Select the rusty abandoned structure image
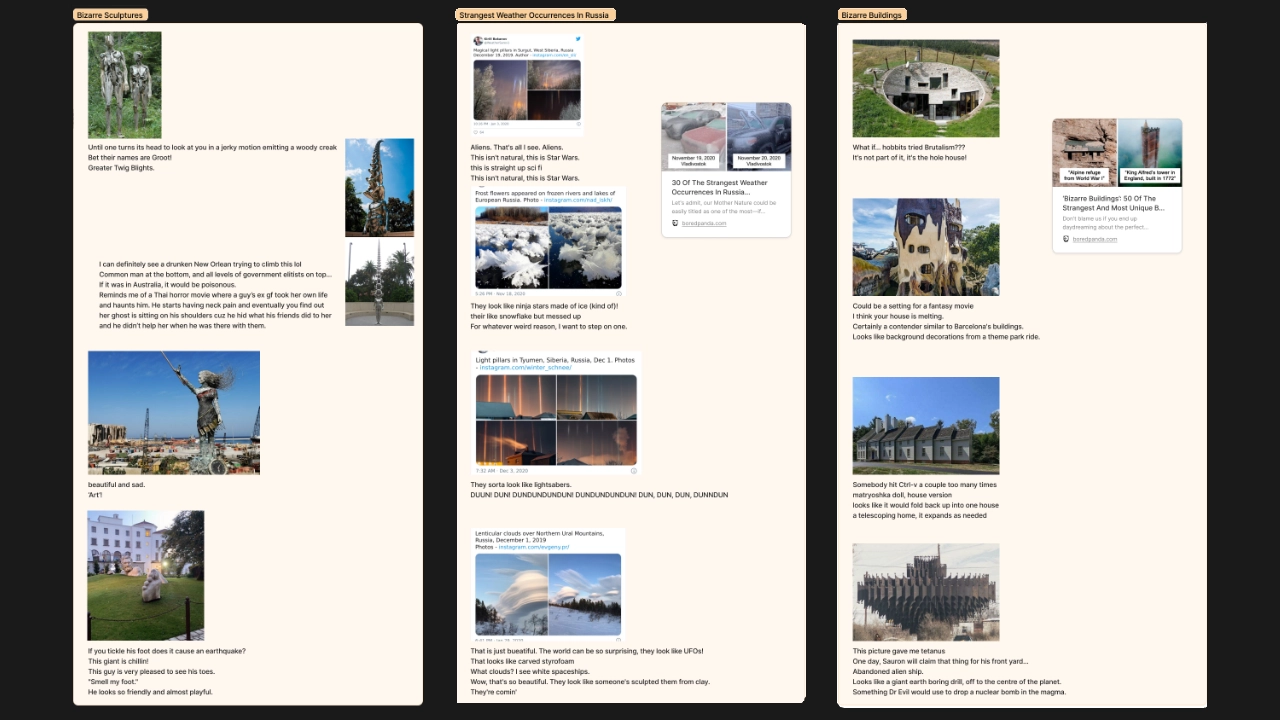This screenshot has height=720, width=1280. click(926, 592)
